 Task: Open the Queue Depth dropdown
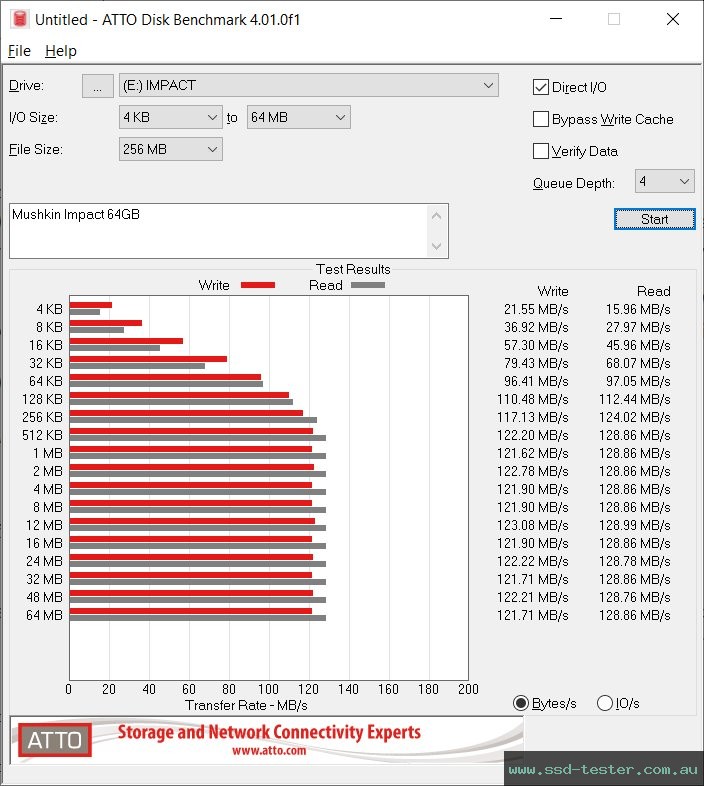[x=664, y=181]
